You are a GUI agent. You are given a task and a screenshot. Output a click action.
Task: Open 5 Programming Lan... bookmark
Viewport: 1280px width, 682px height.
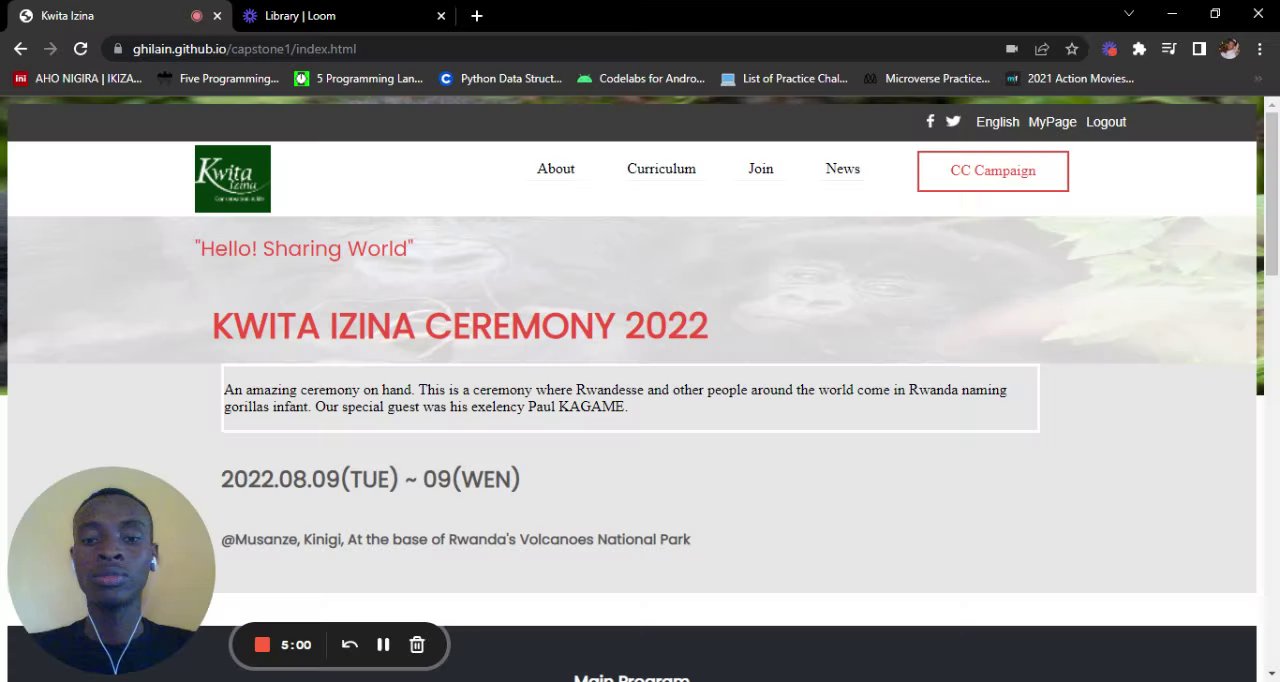(359, 78)
